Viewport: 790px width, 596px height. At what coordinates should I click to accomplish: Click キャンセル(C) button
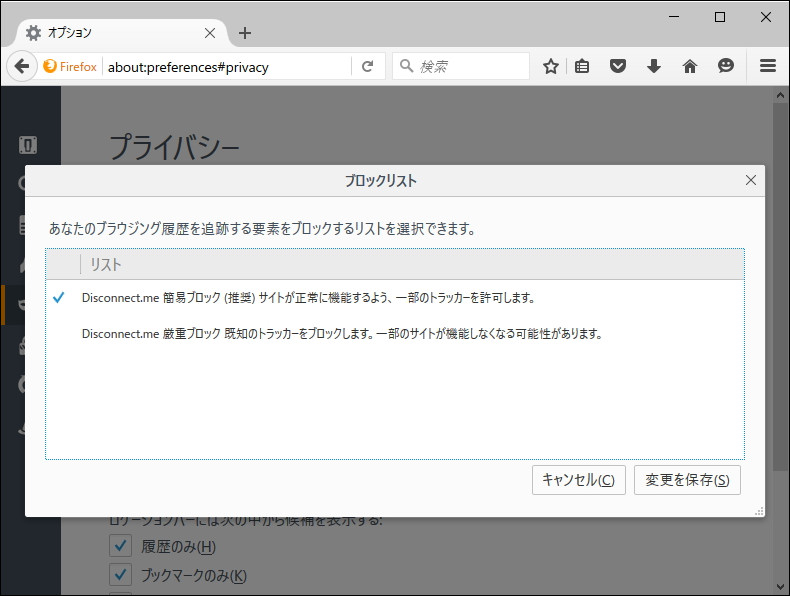pos(578,480)
